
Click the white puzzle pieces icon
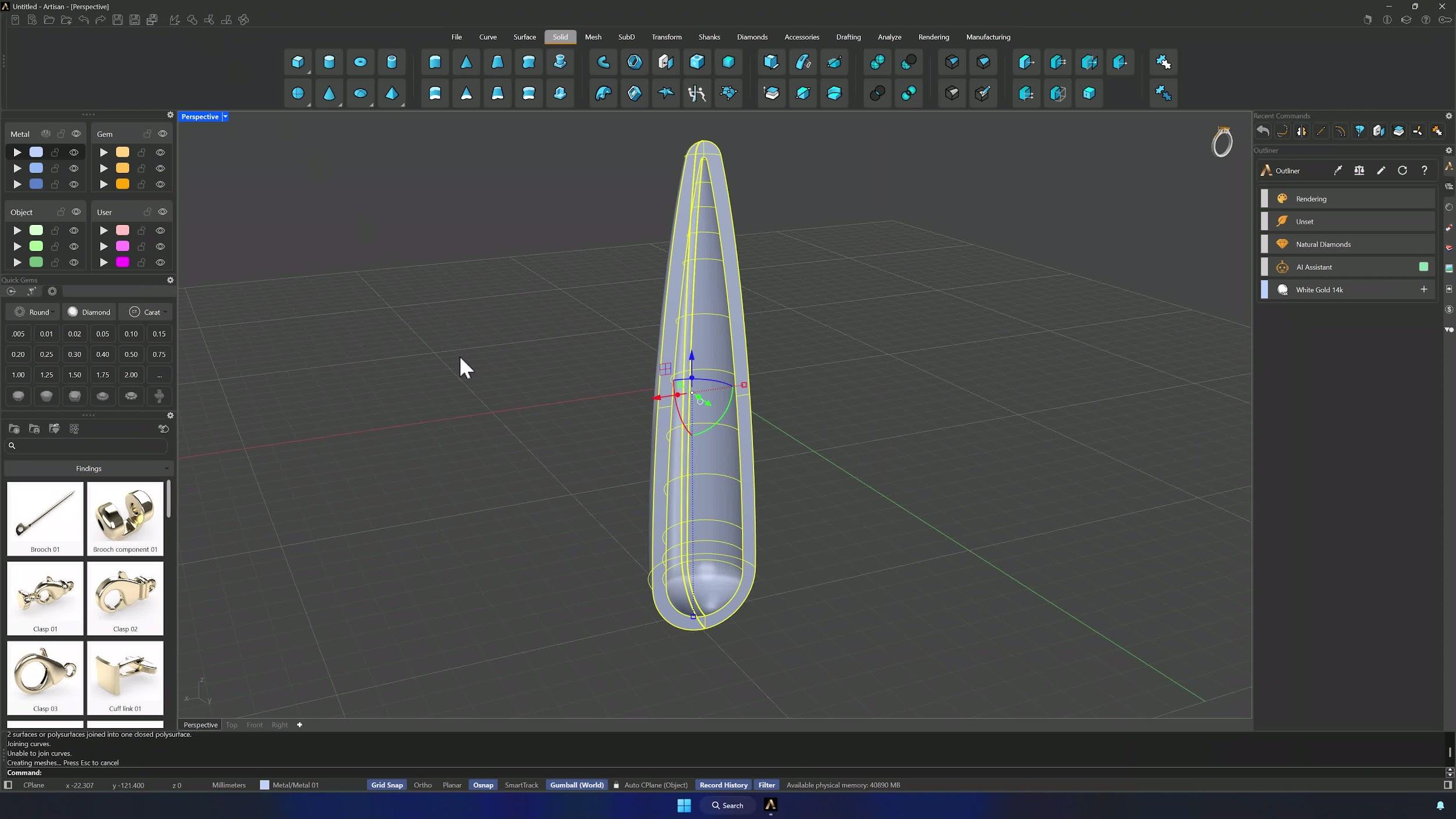pos(1164,62)
